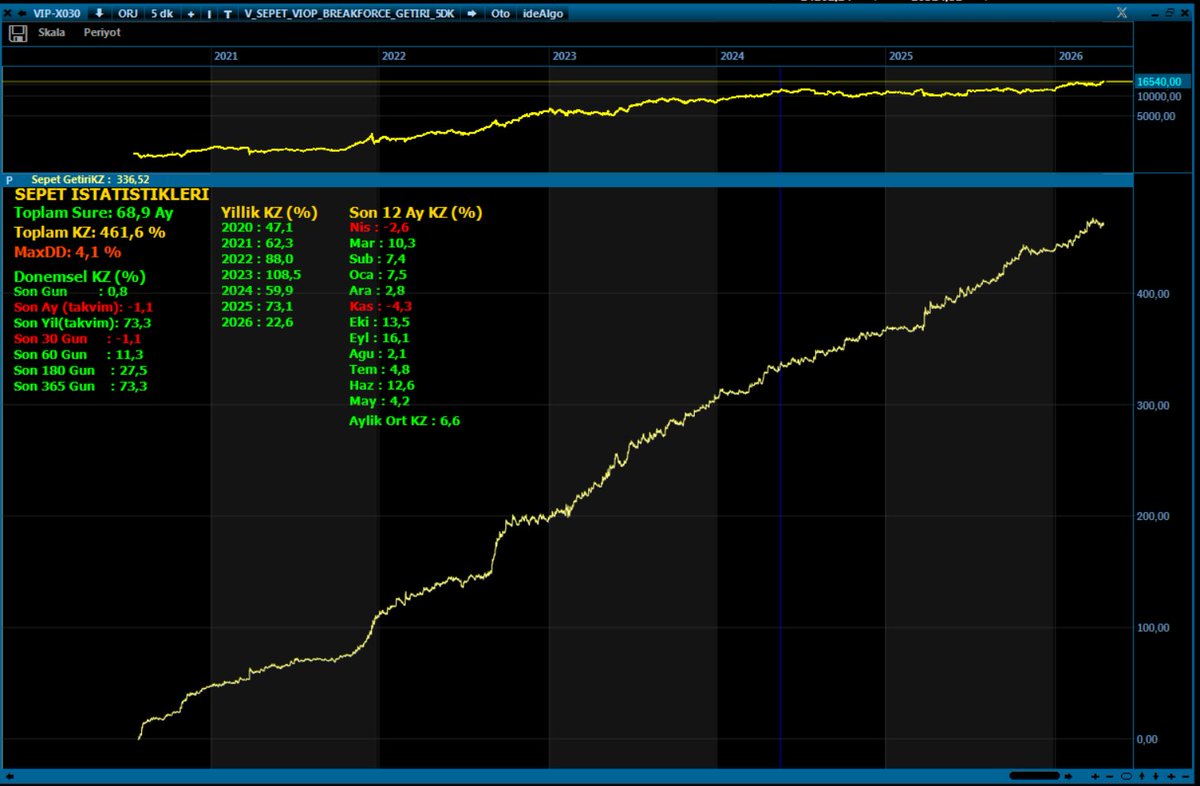Click the Son Yil(takvim): 73,3 row
The height and width of the screenshot is (786, 1200).
coord(81,324)
